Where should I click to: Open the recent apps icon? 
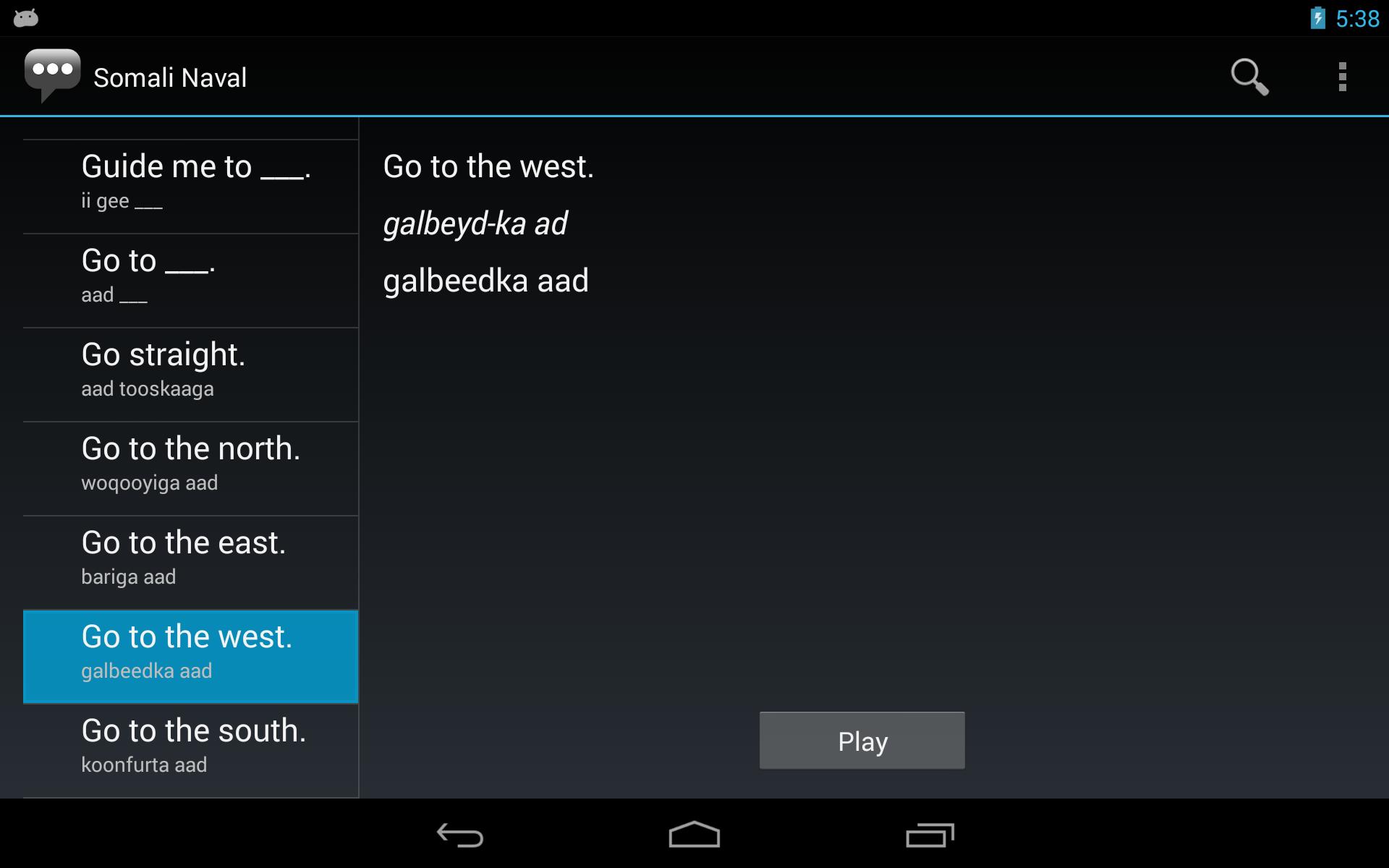coord(930,835)
